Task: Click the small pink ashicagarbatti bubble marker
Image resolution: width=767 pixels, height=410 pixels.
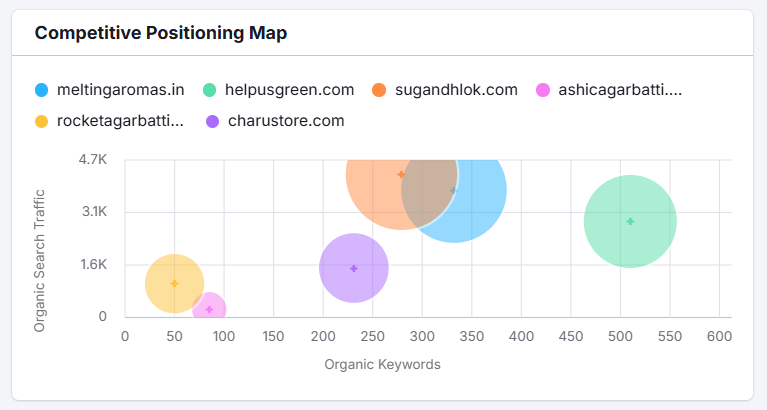Action: pos(209,309)
